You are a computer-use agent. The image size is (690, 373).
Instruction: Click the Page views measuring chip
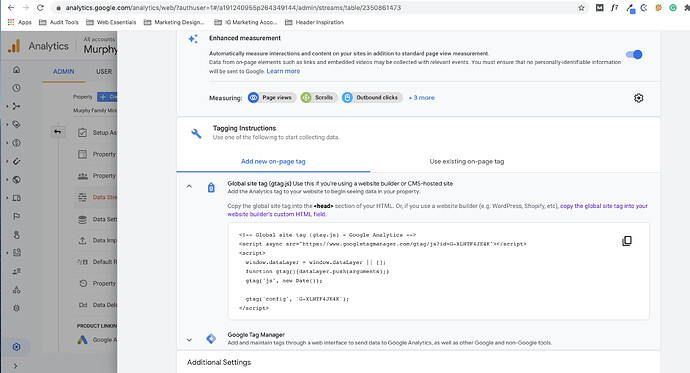coord(271,98)
